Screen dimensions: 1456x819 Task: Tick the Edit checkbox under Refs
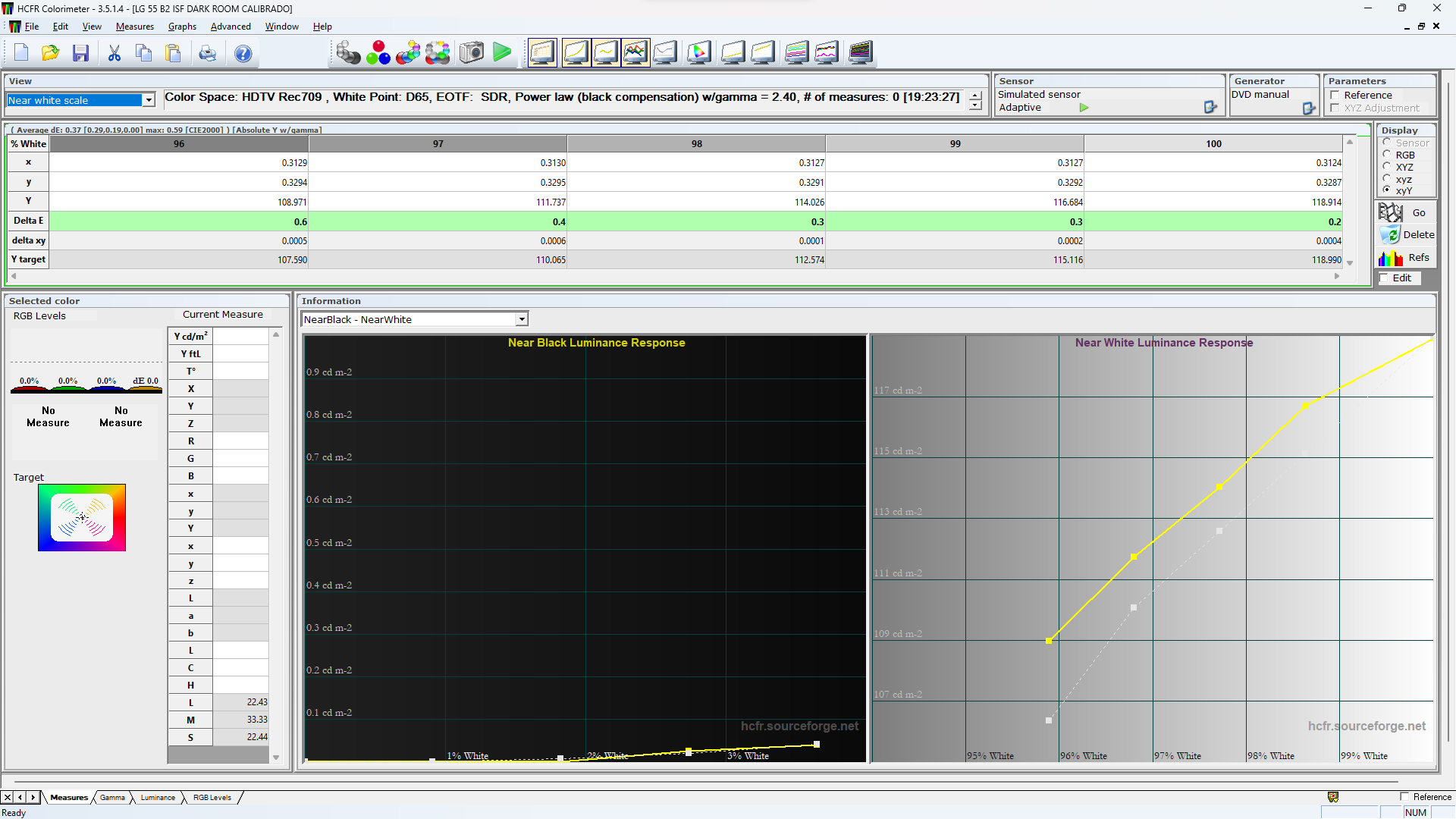[x=1384, y=278]
